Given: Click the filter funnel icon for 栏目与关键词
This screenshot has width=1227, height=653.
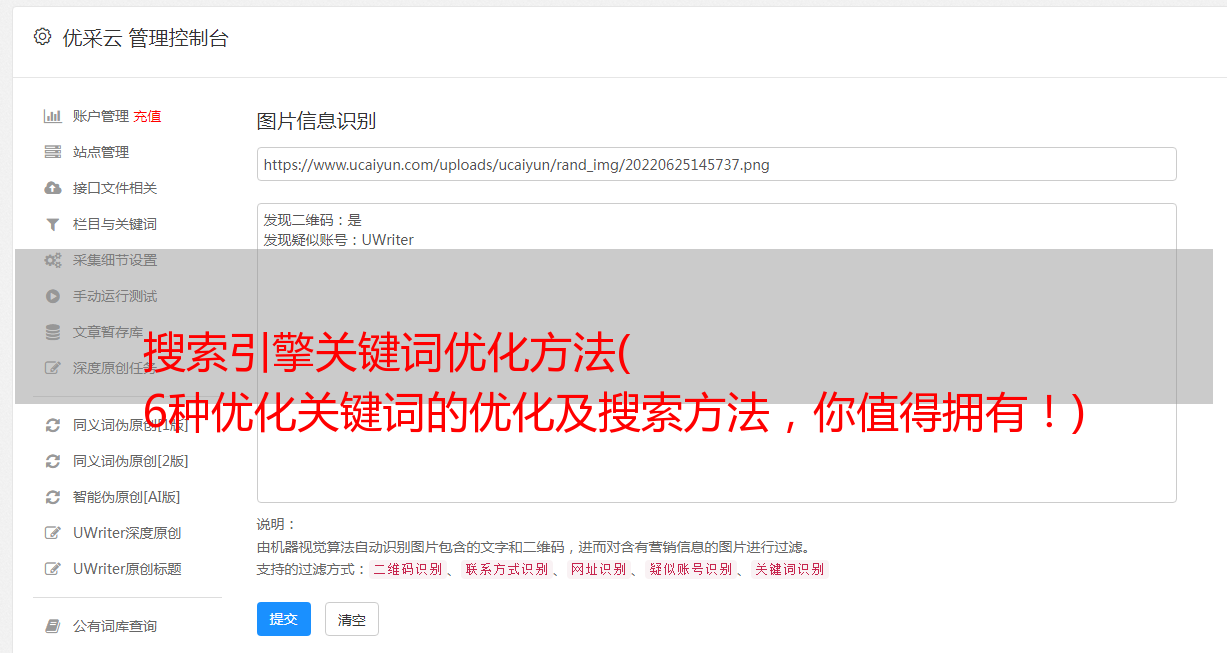Looking at the screenshot, I should [53, 224].
